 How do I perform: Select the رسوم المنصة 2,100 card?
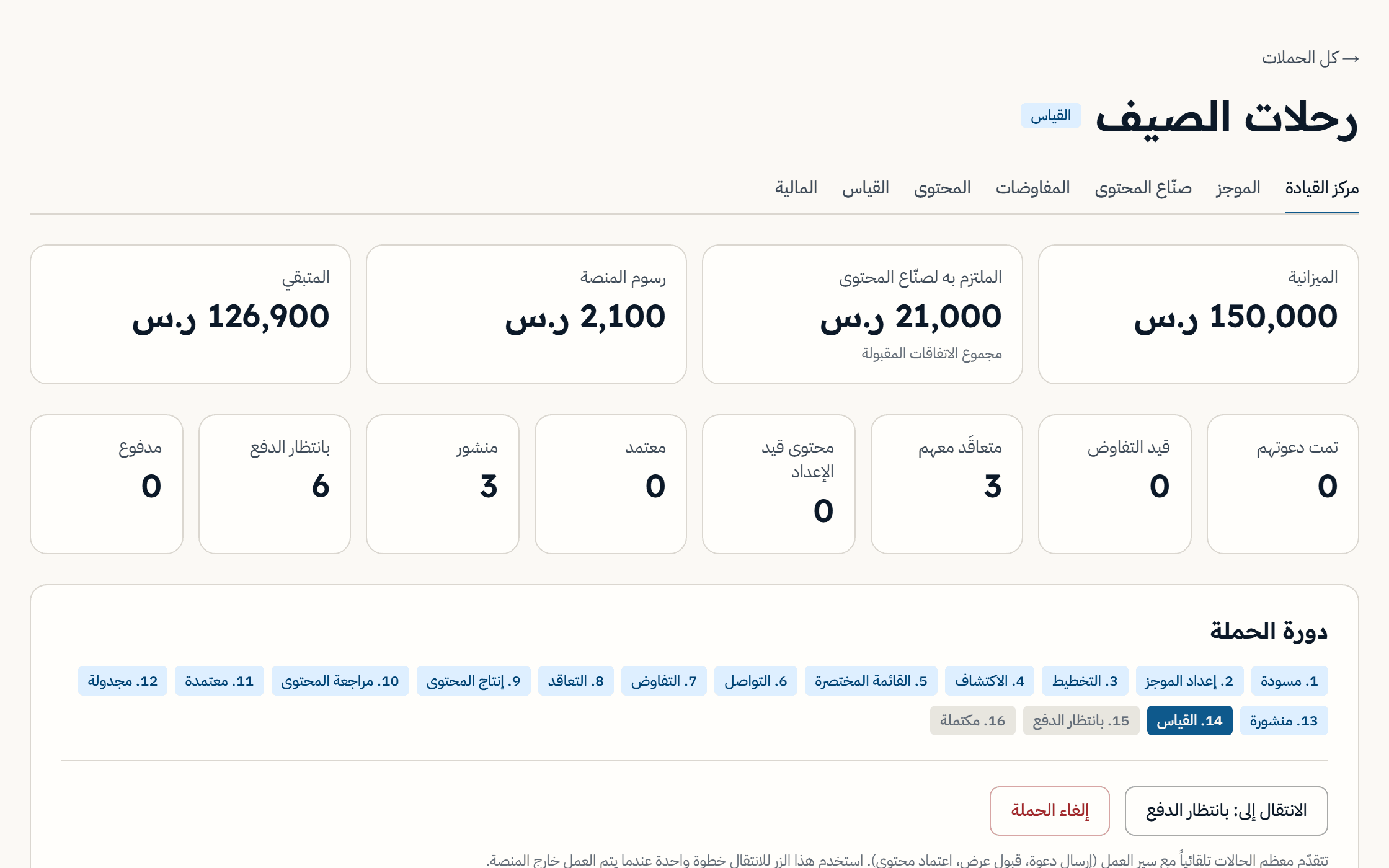(x=526, y=314)
